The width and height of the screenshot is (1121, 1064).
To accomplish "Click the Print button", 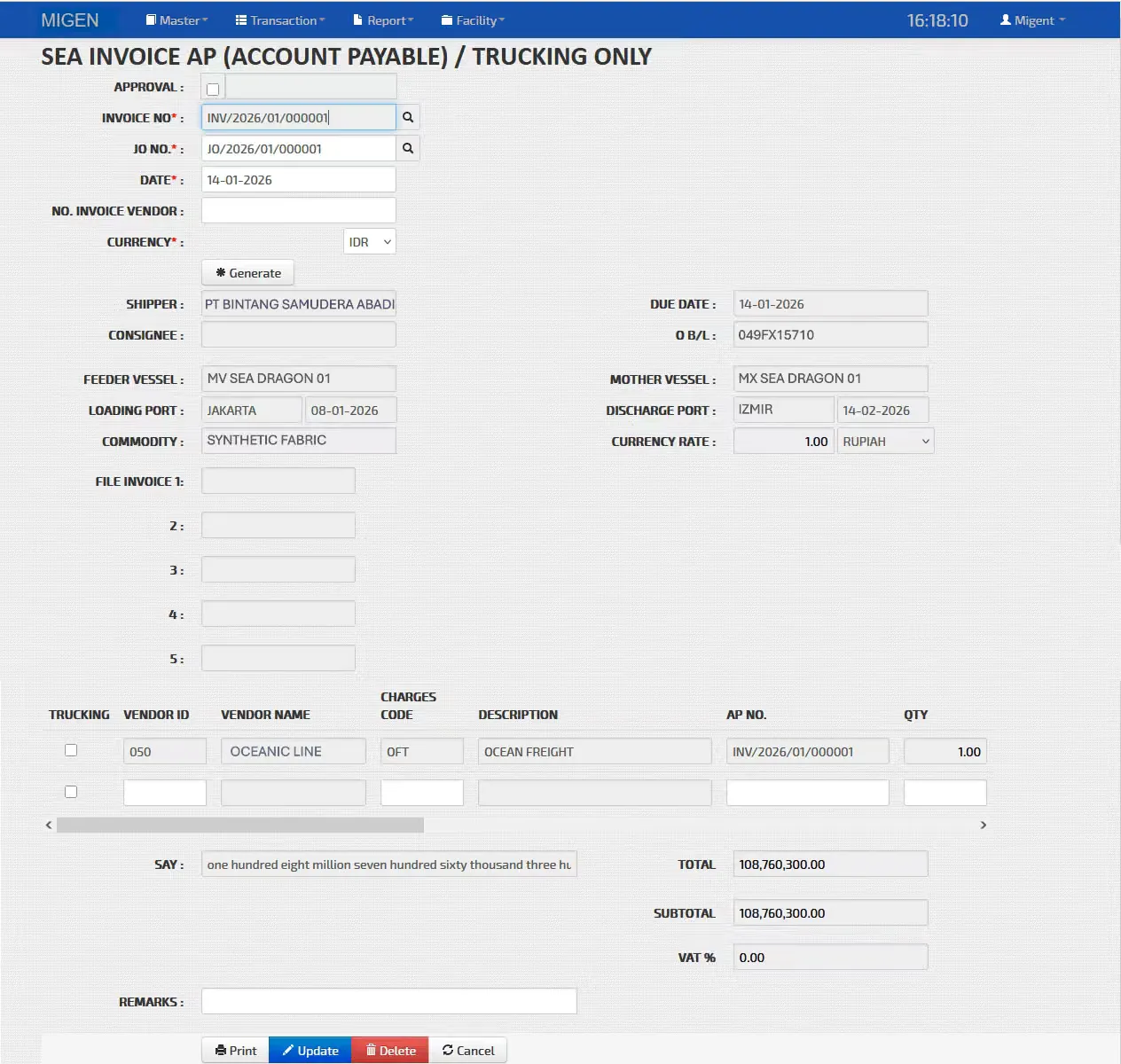I will tap(235, 1051).
